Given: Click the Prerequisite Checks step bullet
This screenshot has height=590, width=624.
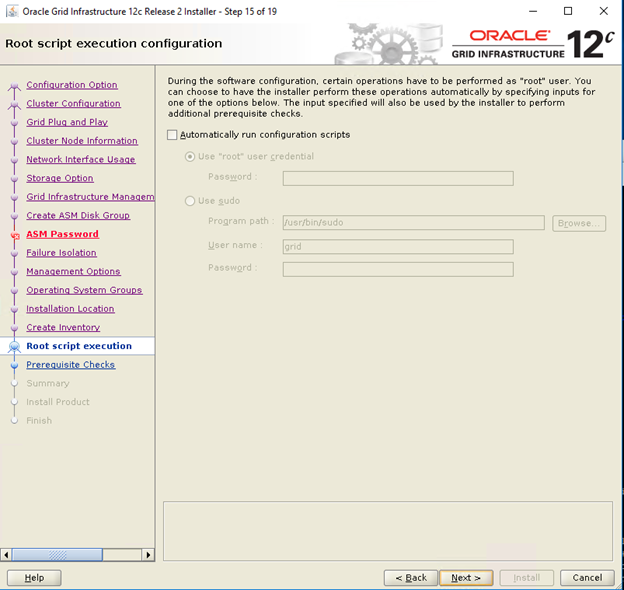Looking at the screenshot, I should click(x=14, y=365).
